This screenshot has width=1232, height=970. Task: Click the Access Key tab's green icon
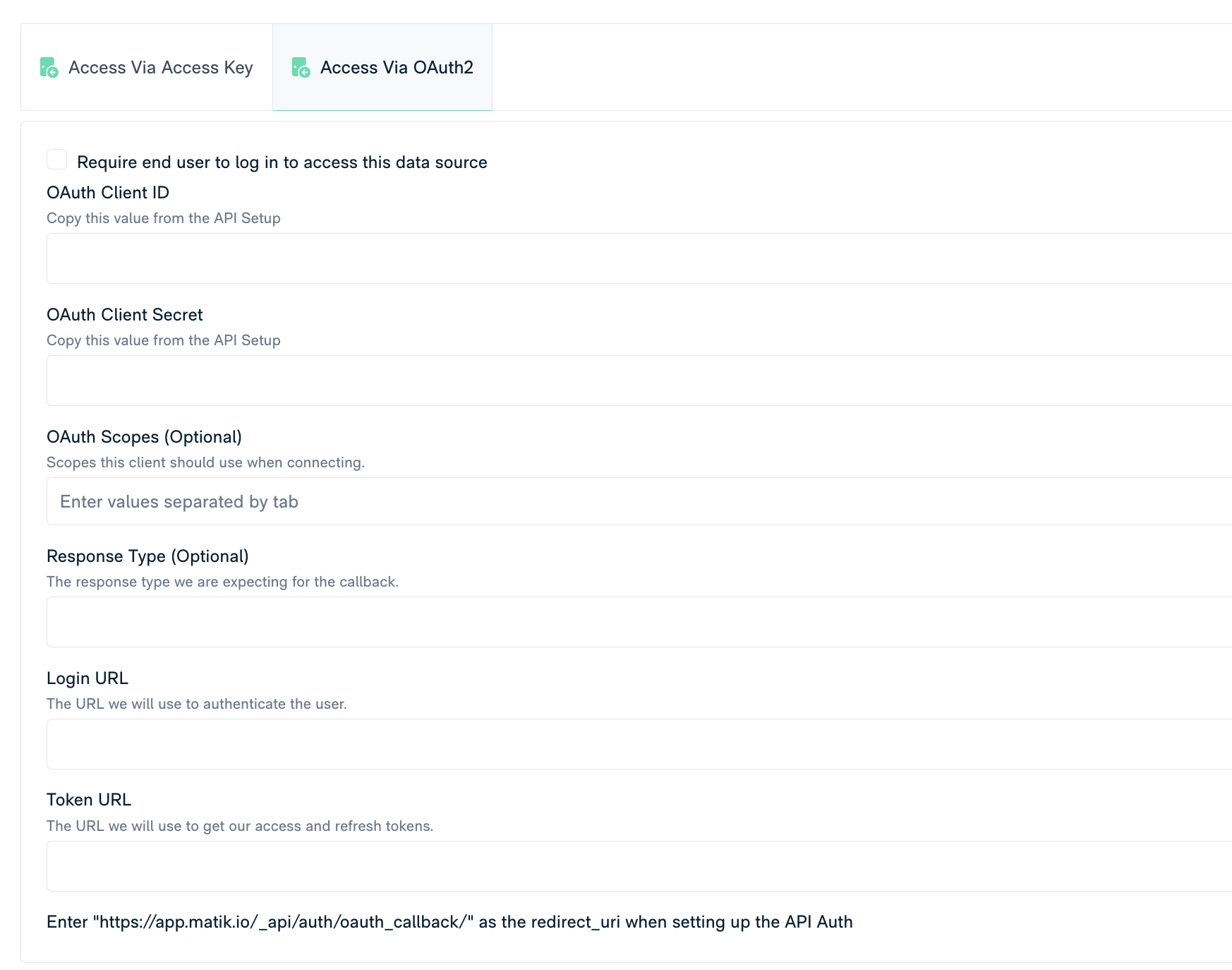(49, 68)
